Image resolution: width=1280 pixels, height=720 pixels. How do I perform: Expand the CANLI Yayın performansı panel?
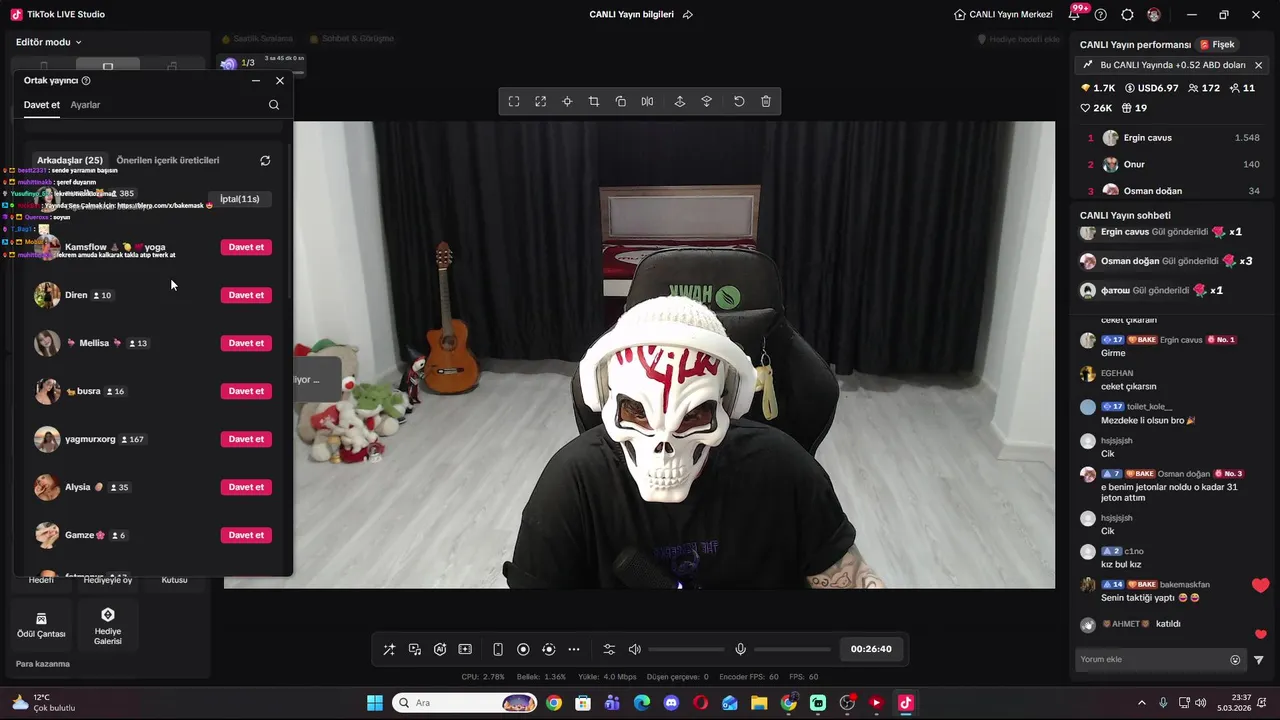tap(1136, 45)
